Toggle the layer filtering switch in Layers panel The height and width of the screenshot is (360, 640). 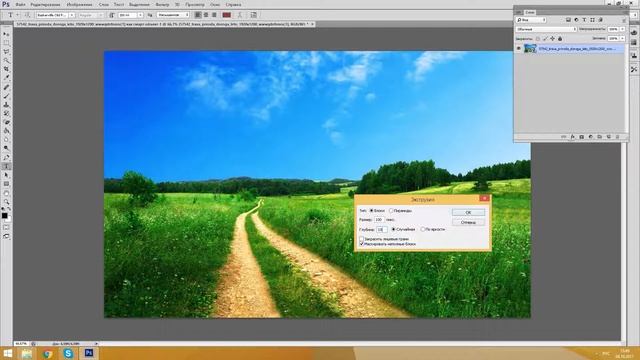(624, 20)
